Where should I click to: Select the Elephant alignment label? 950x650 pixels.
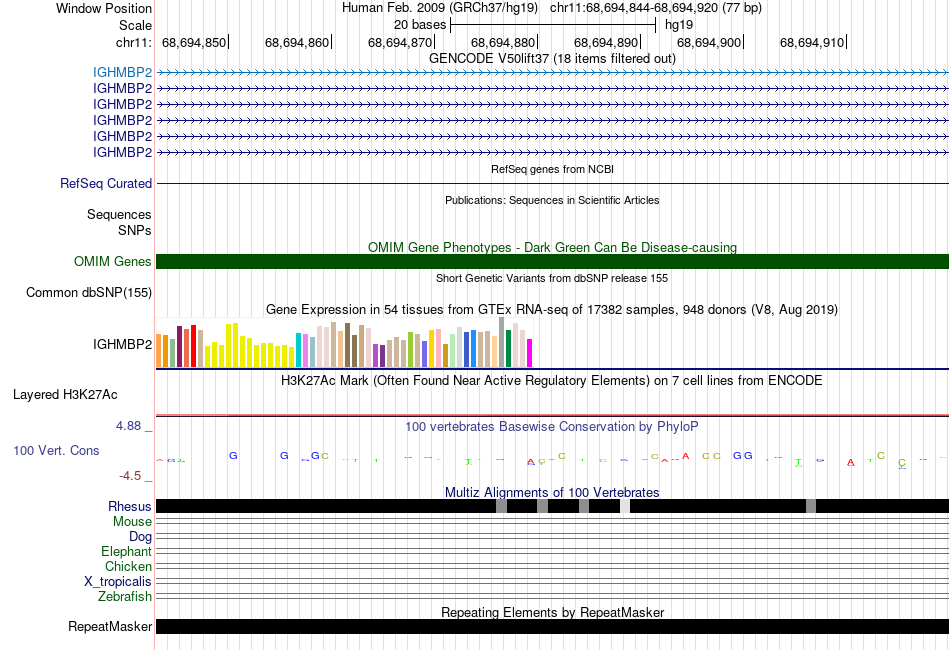tap(126, 551)
